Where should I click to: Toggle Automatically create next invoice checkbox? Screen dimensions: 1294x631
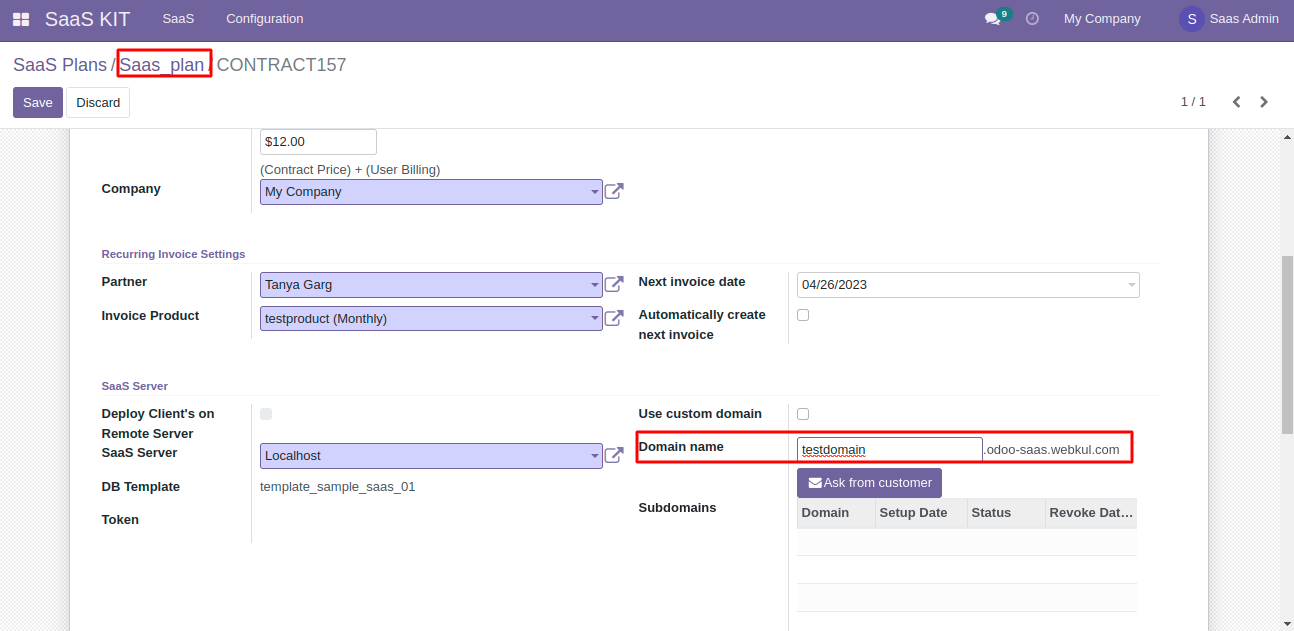coord(803,315)
